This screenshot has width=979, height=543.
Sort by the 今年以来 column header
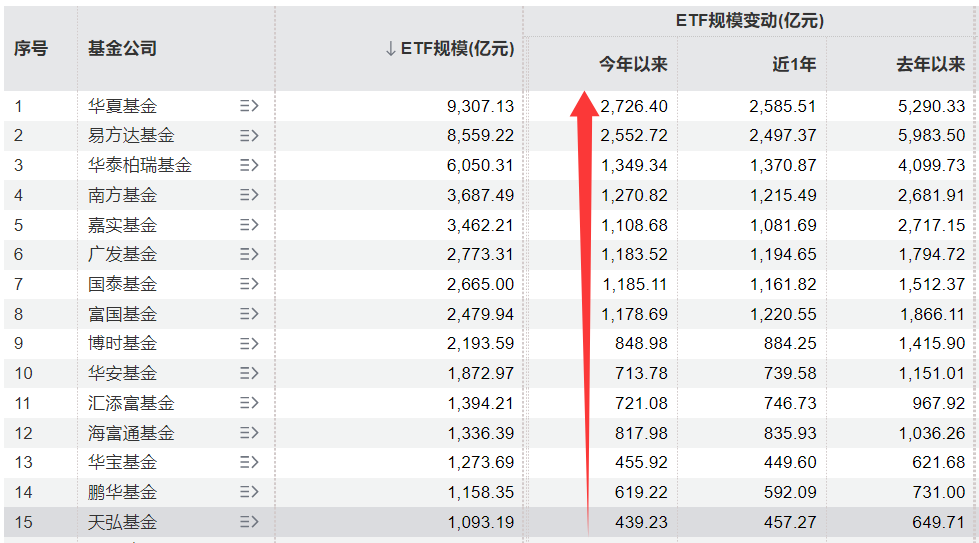point(633,65)
